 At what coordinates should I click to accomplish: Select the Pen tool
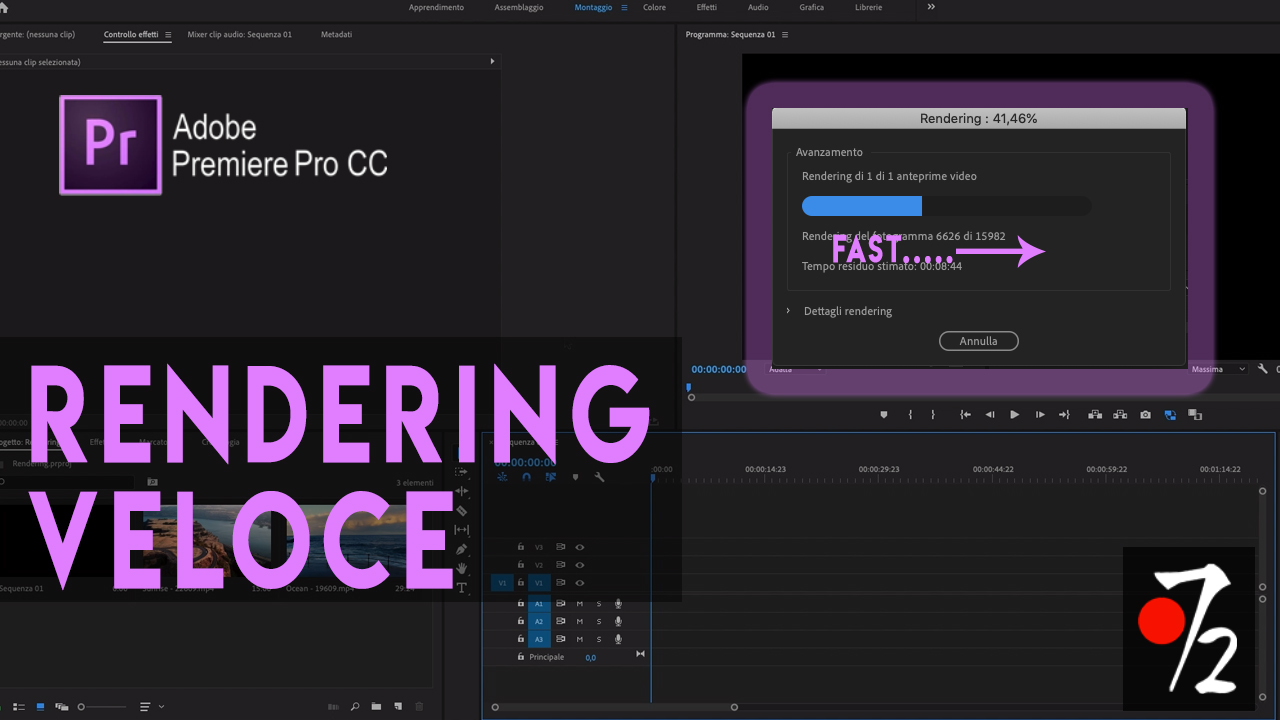point(462,549)
